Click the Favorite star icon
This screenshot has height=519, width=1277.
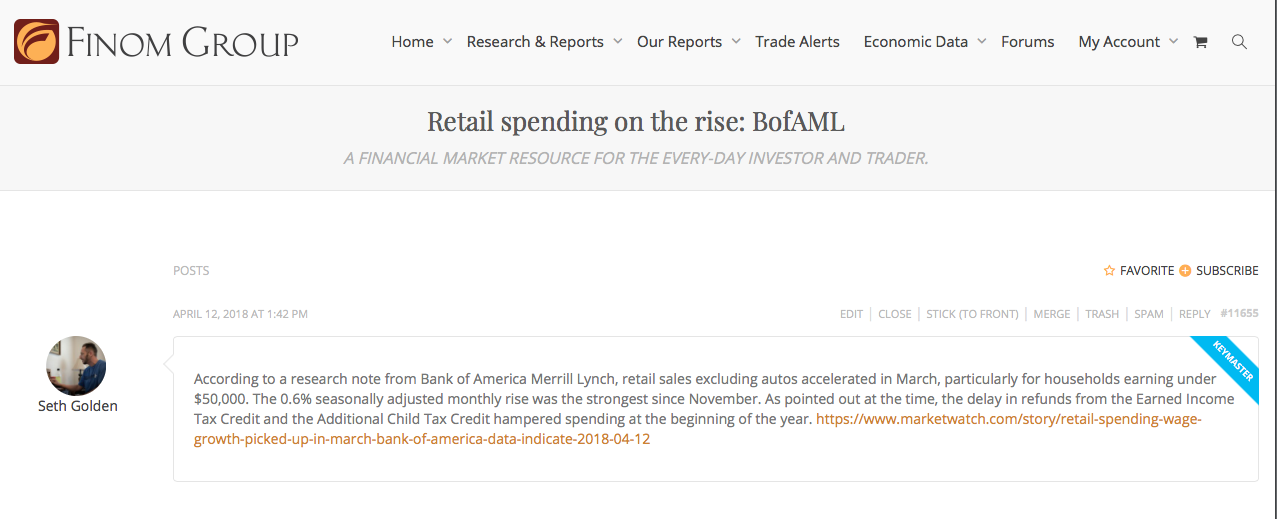click(x=1109, y=271)
